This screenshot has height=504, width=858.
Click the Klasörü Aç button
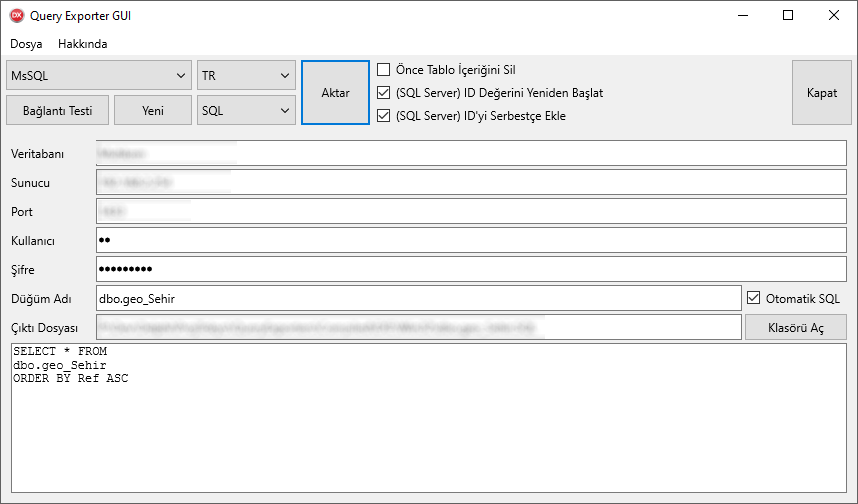pos(796,328)
